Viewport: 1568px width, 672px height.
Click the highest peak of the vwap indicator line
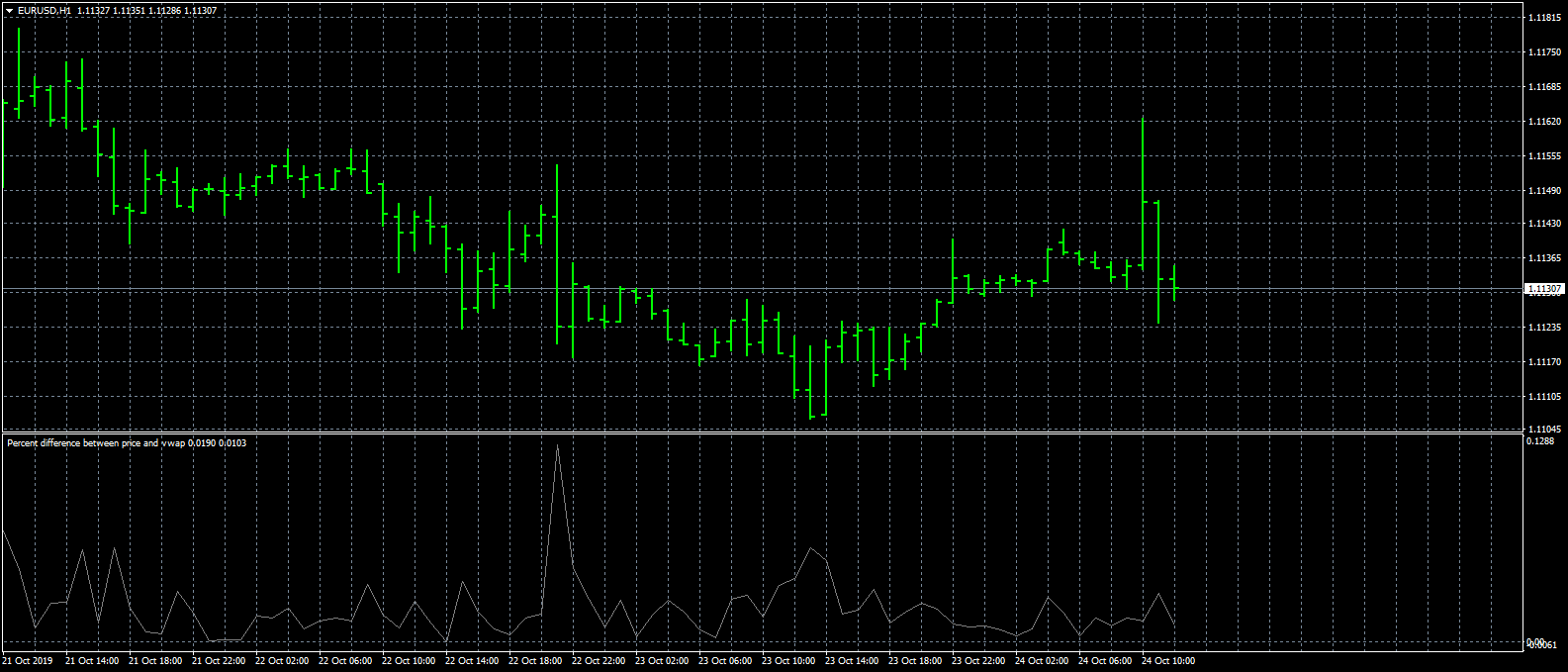pos(557,446)
